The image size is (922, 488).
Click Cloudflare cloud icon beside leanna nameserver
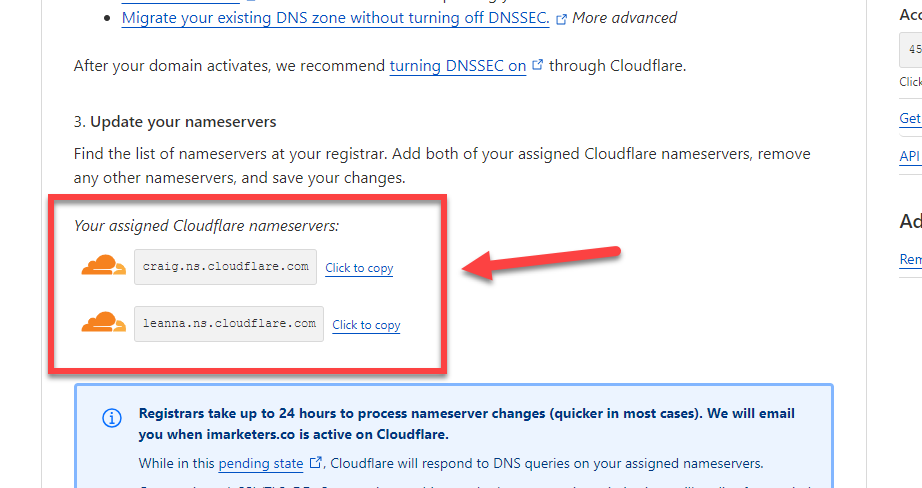coord(103,323)
